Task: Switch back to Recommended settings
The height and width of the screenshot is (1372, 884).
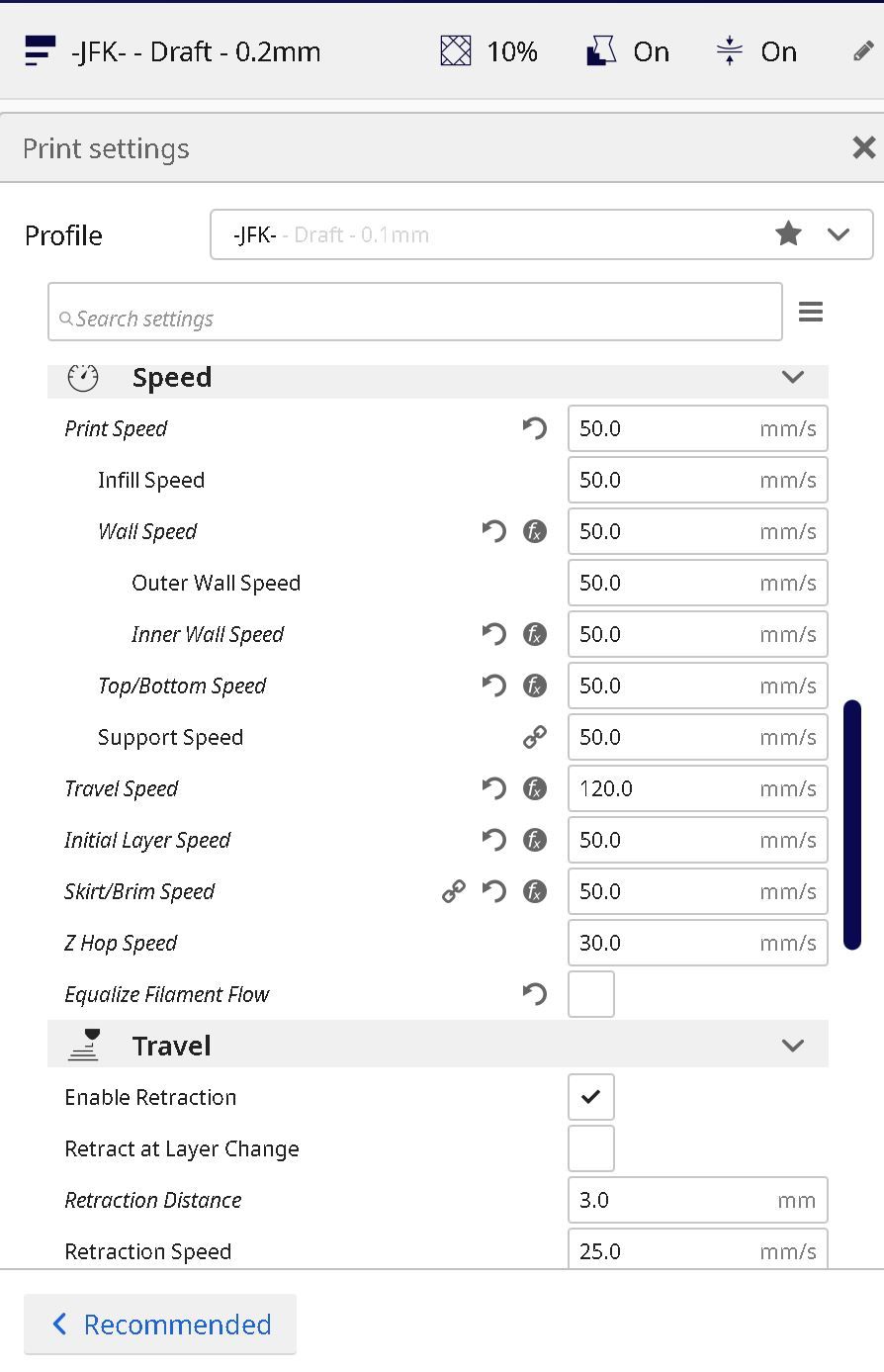Action: pyautogui.click(x=160, y=1325)
